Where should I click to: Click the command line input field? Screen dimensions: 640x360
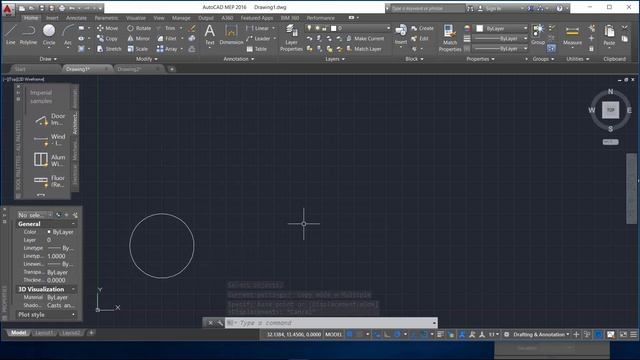point(331,323)
